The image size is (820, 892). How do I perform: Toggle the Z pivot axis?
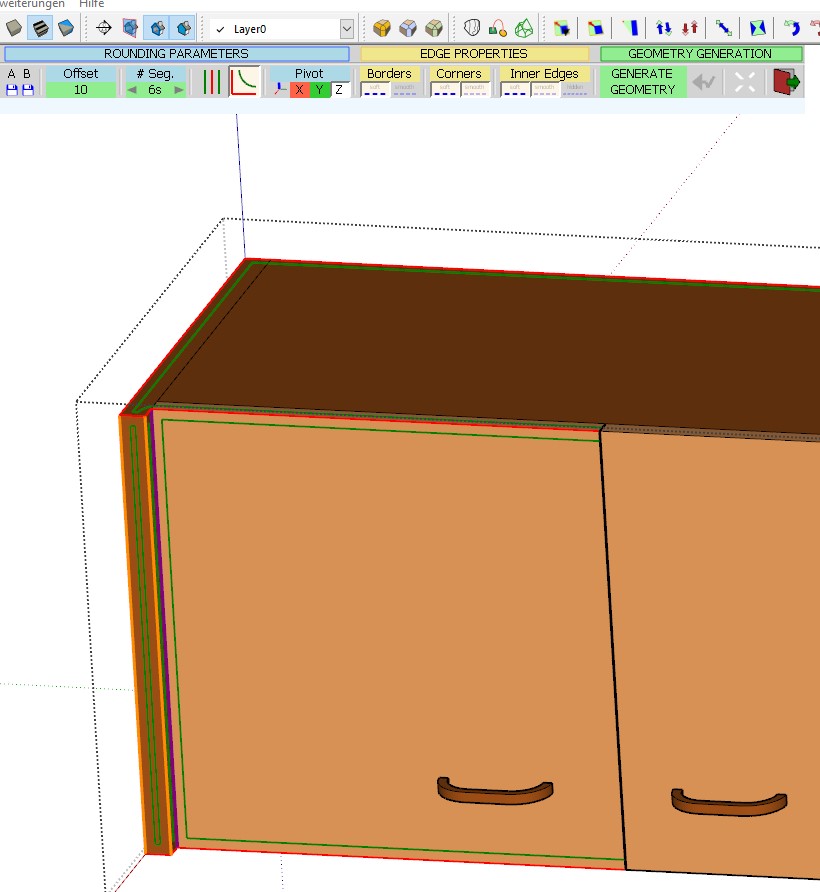pos(339,90)
